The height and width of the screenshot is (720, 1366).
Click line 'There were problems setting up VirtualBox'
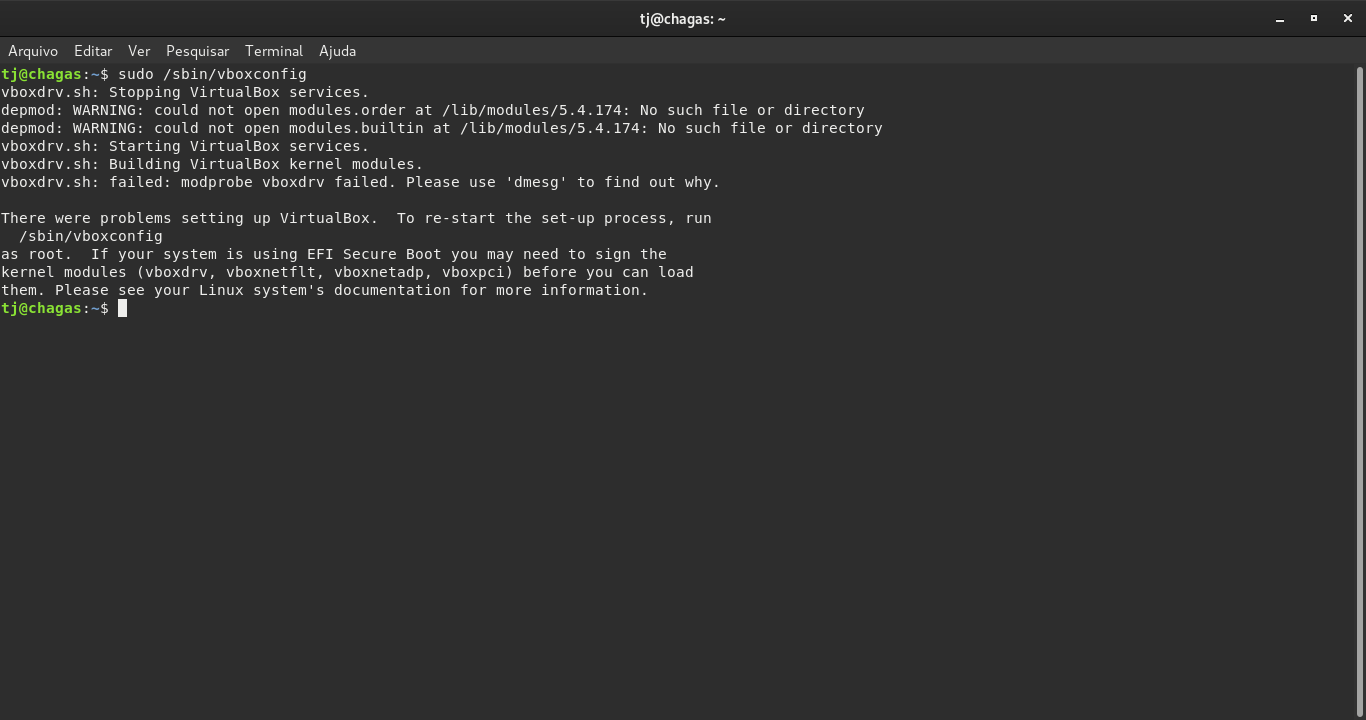click(x=356, y=218)
